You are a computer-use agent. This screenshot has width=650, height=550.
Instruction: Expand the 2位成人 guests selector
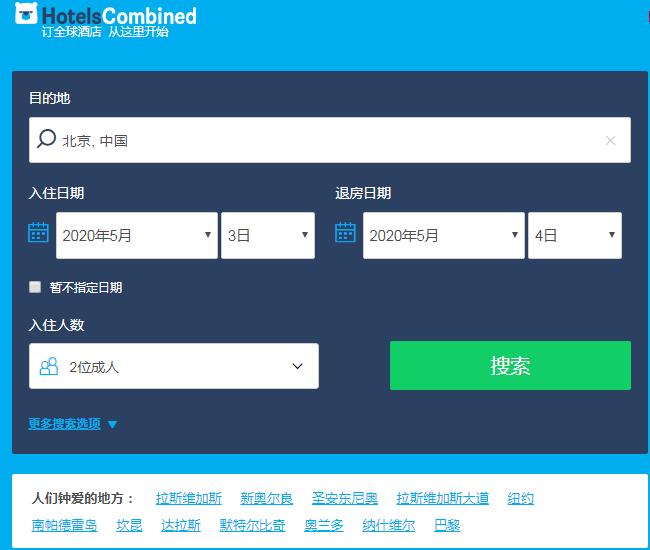(x=174, y=367)
